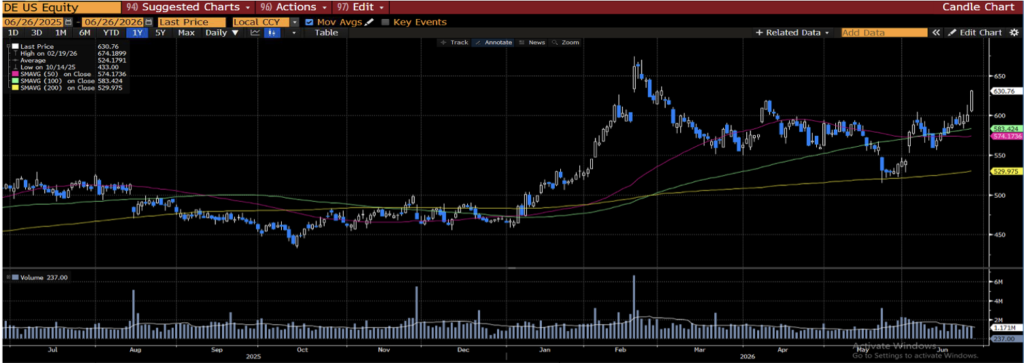Select the 6M time range
The image size is (1024, 363).
(x=84, y=33)
